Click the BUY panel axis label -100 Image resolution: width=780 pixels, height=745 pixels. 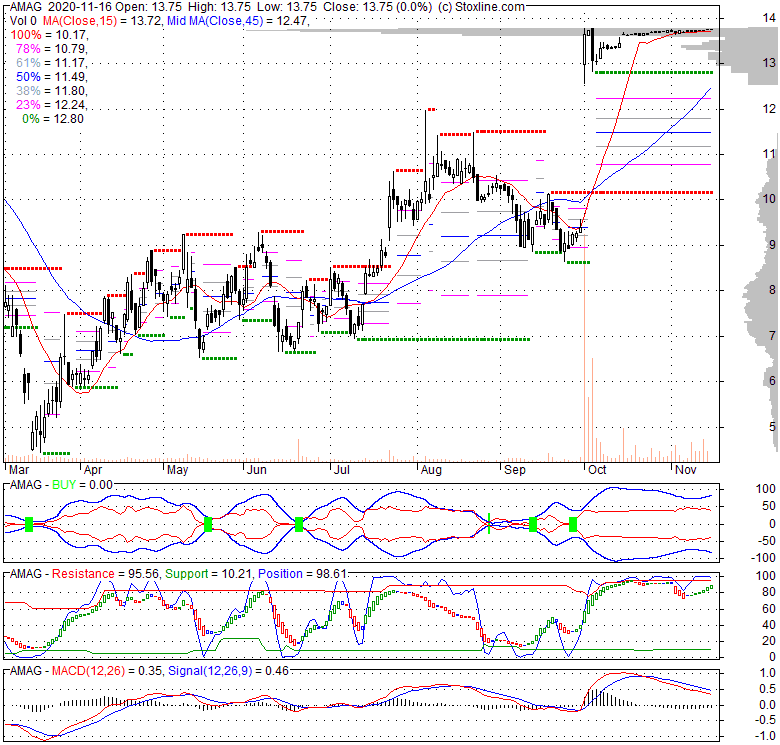tap(764, 558)
